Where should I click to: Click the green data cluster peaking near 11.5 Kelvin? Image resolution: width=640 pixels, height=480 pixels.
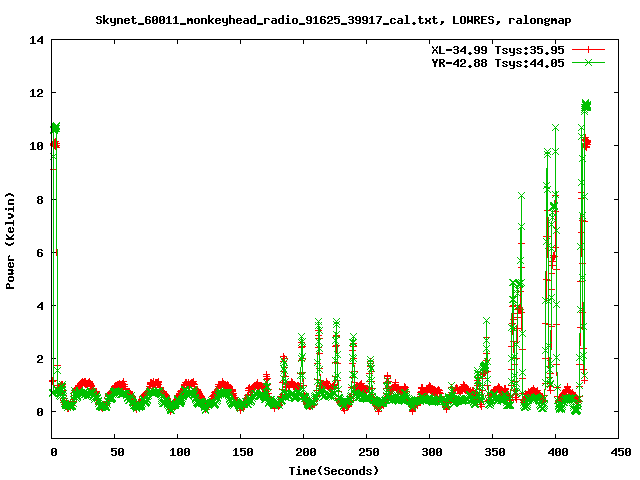click(x=586, y=106)
